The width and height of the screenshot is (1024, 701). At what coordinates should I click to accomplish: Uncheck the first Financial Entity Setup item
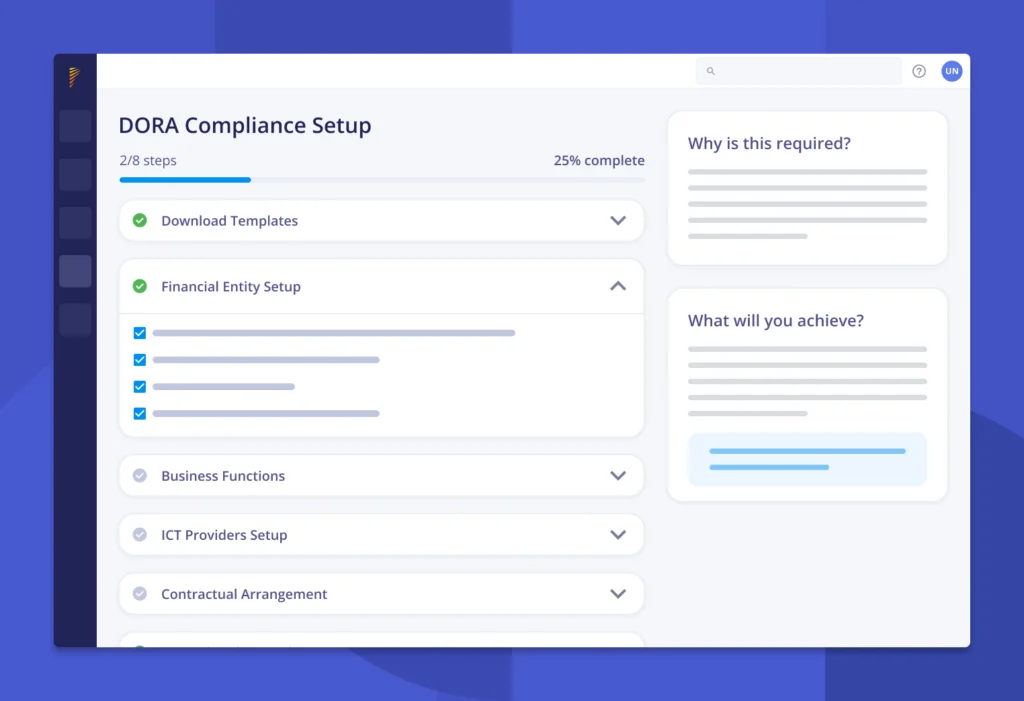coord(140,333)
